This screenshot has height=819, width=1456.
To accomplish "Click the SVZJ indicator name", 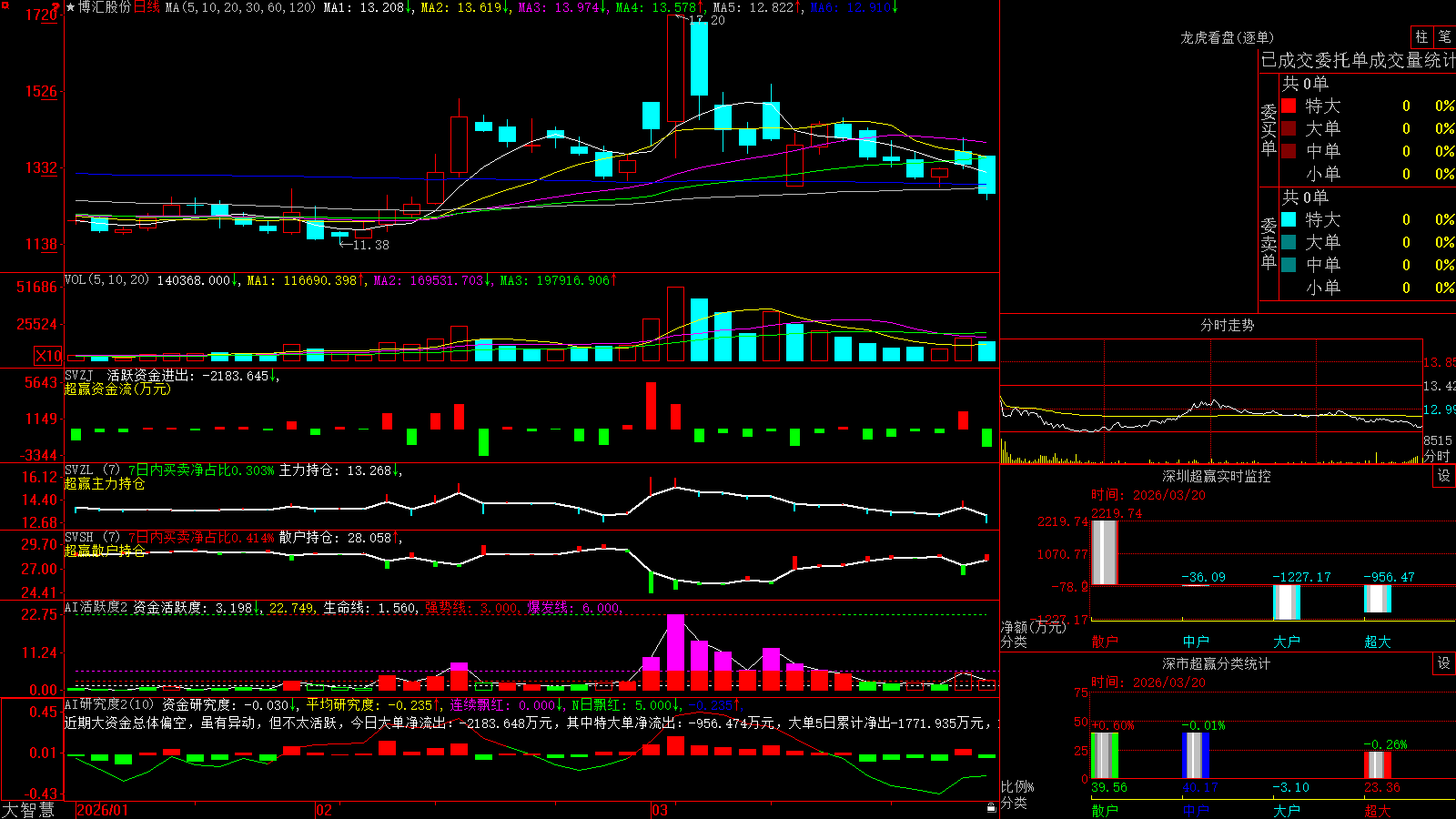I will [x=79, y=376].
